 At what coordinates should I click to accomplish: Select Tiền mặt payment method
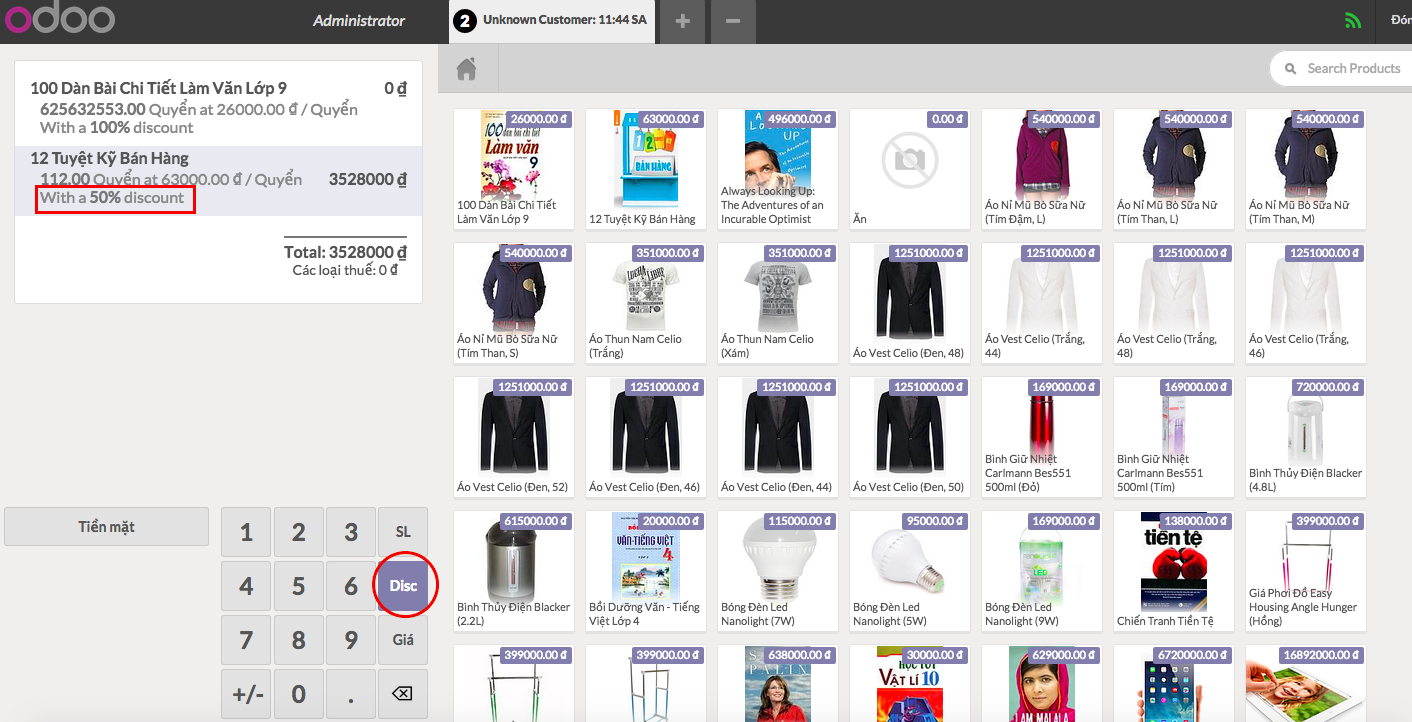point(106,527)
